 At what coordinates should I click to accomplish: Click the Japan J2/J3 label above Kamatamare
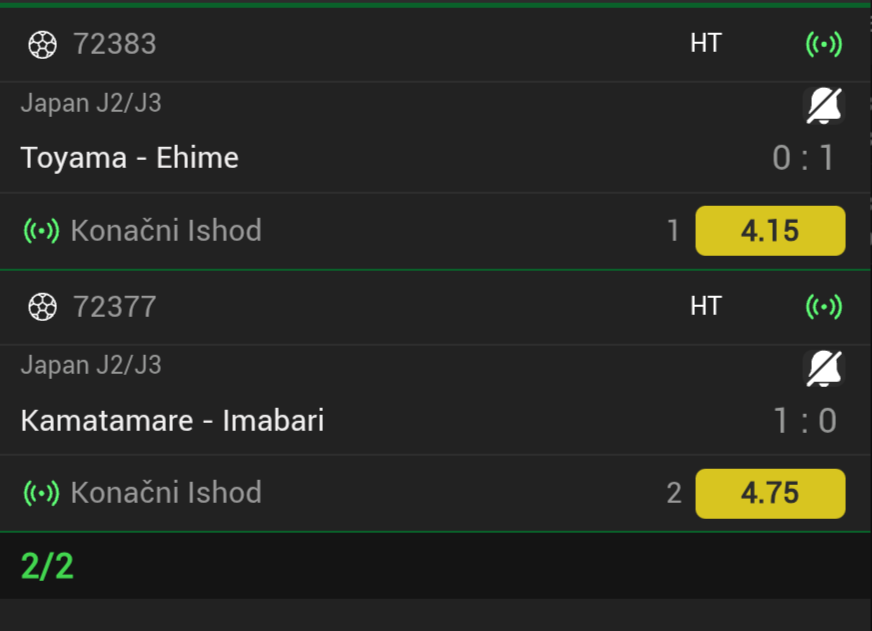click(91, 365)
